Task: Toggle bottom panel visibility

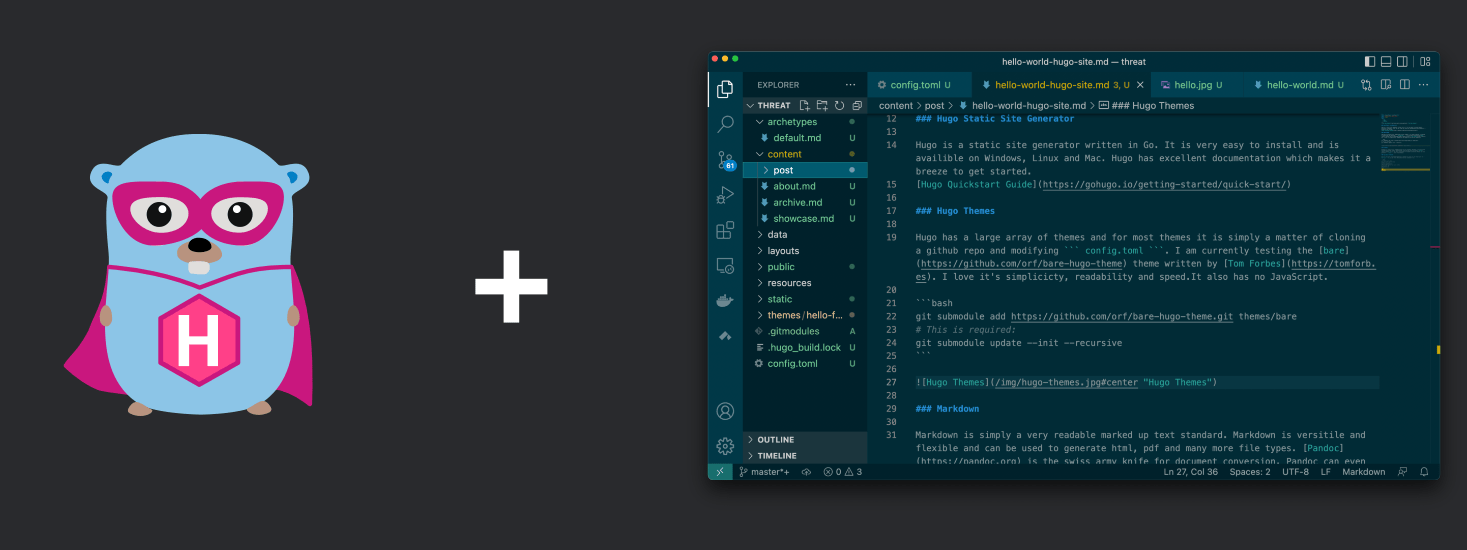Action: click(1386, 61)
